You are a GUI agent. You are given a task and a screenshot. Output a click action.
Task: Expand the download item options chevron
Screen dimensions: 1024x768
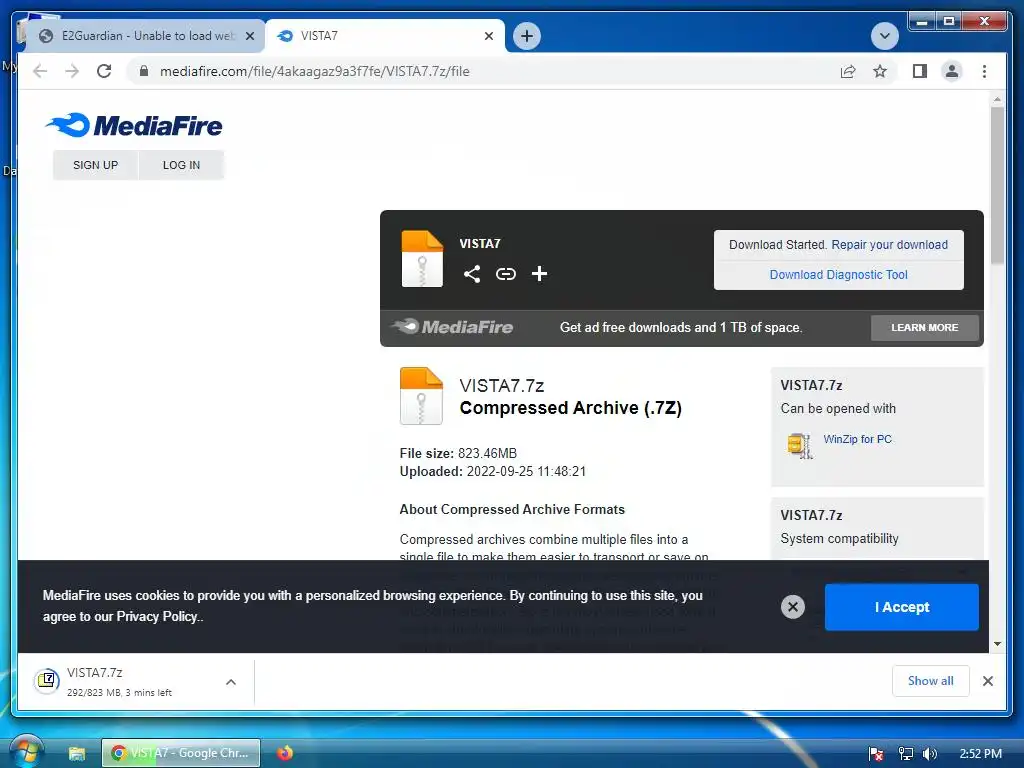(231, 682)
